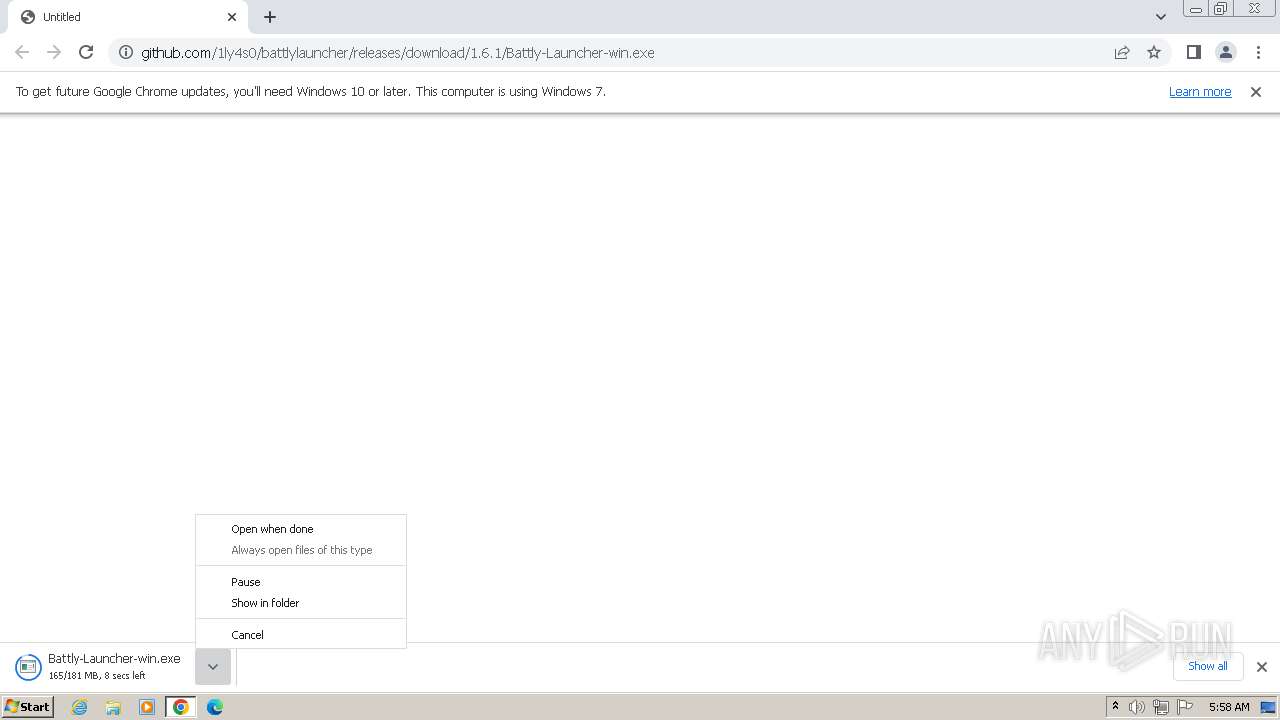Go back to the previous page
The height and width of the screenshot is (720, 1280).
tap(22, 52)
